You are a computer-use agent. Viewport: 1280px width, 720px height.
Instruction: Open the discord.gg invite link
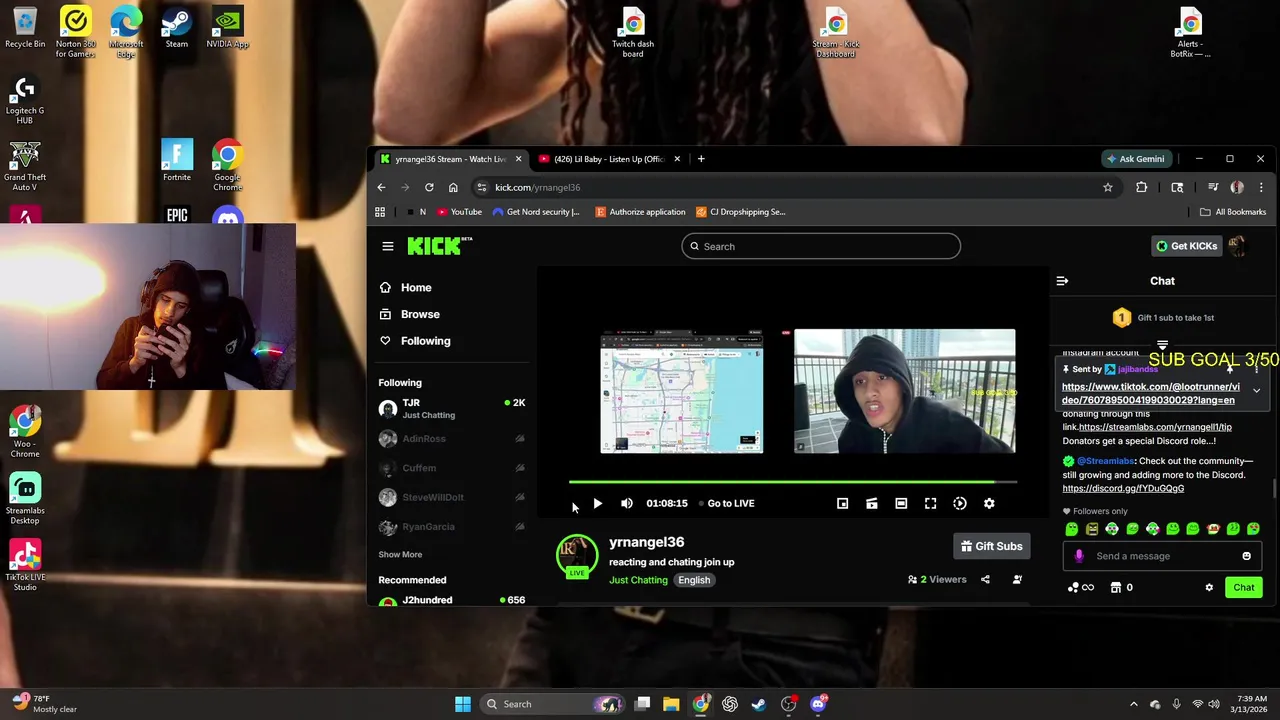tap(1123, 488)
